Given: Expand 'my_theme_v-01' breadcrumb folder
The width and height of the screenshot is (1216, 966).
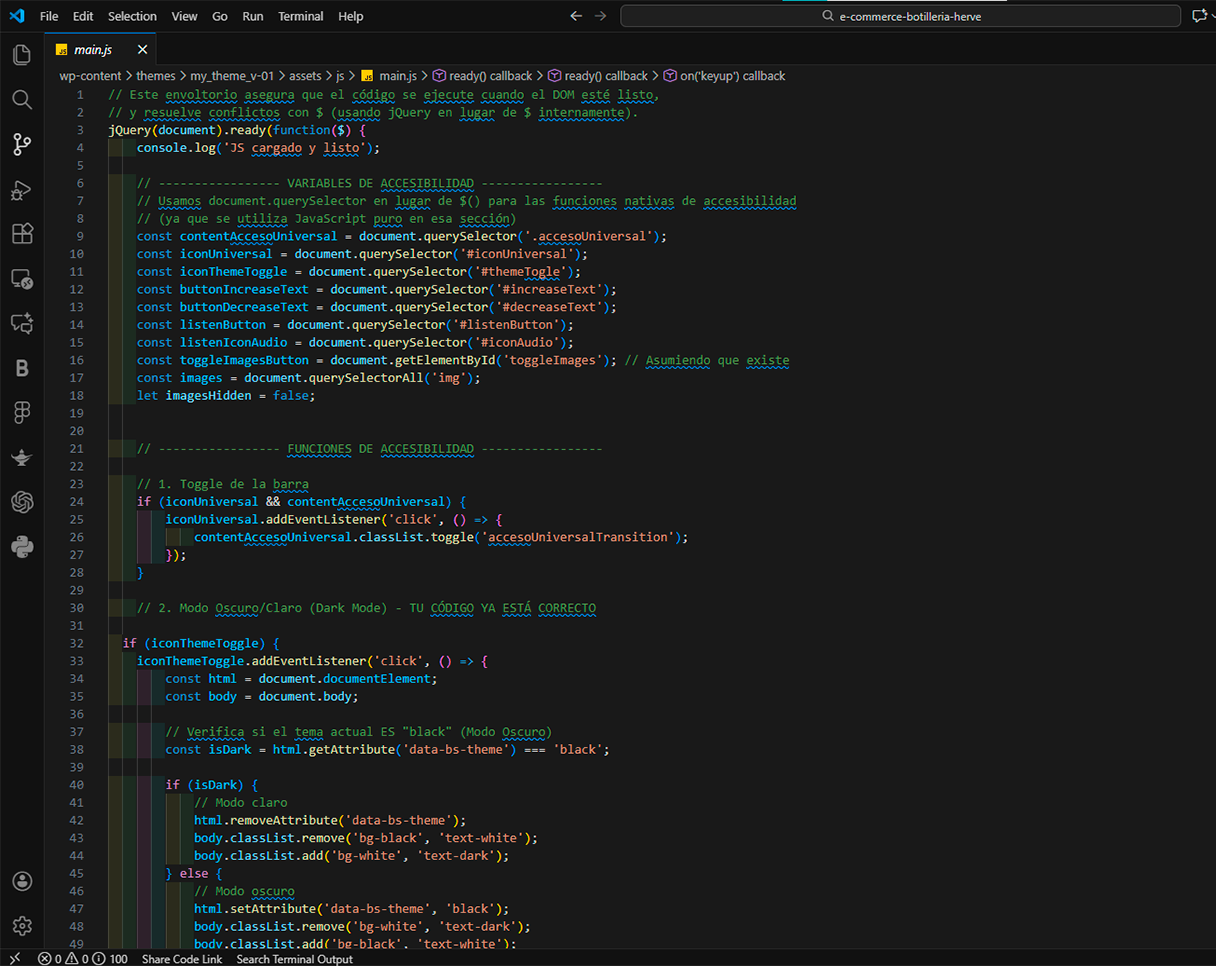Looking at the screenshot, I should click(231, 76).
